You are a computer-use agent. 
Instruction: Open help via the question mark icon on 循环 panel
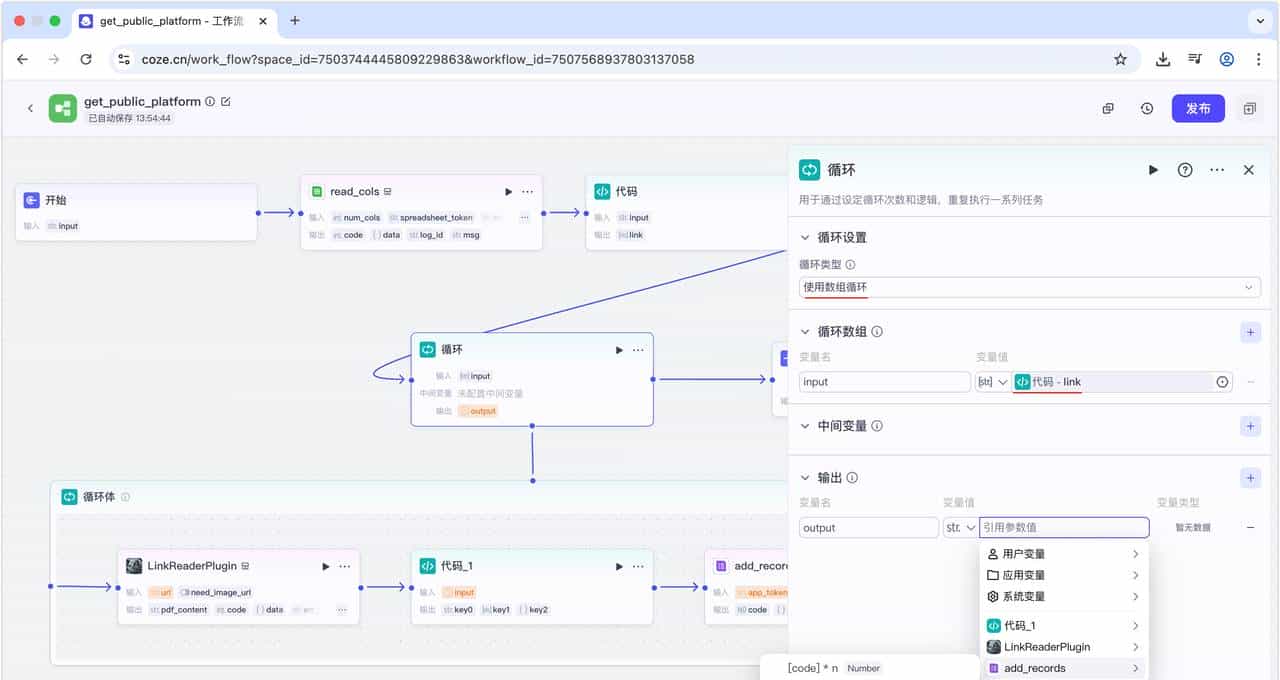click(x=1185, y=170)
